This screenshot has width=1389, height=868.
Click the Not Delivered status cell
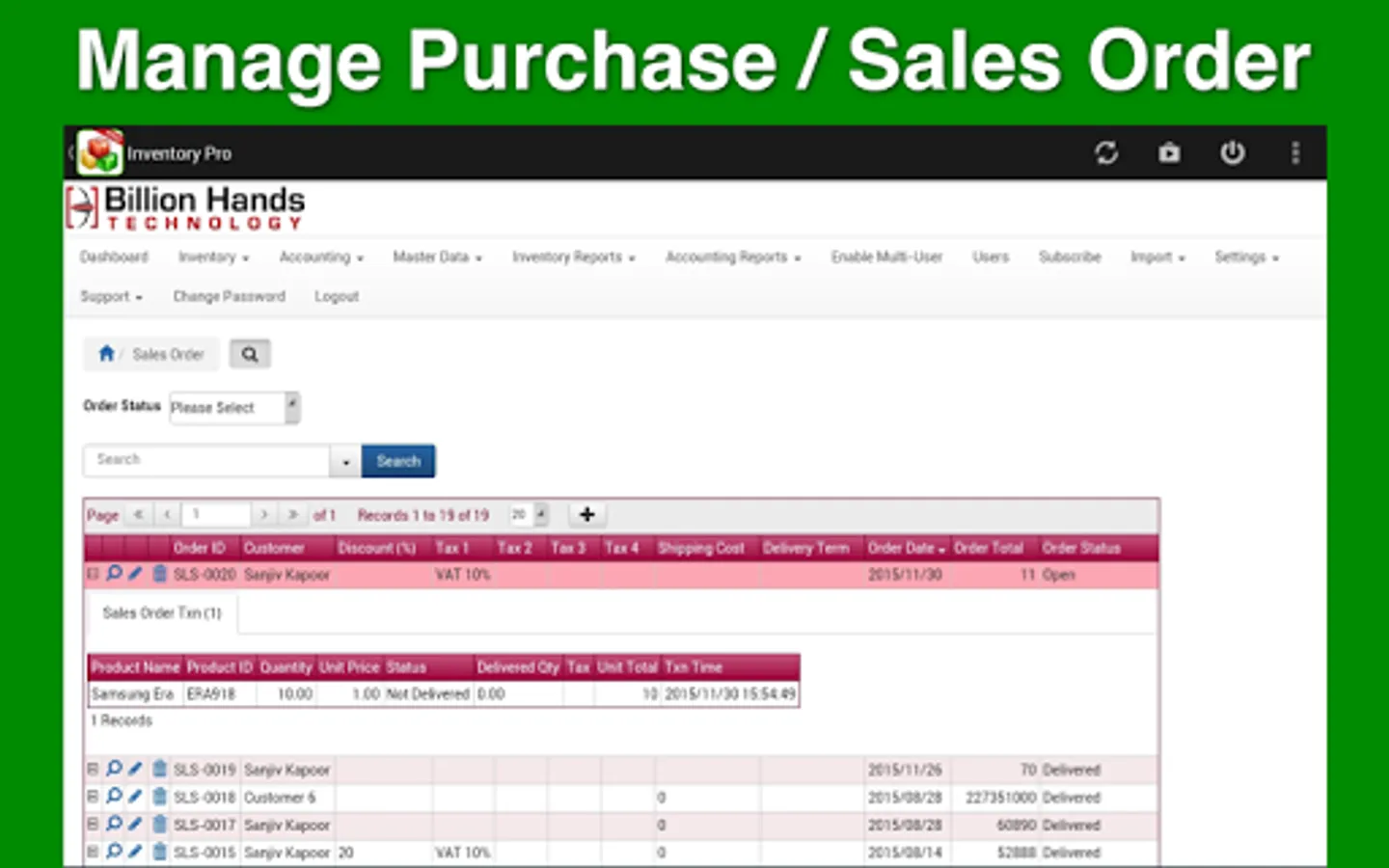click(427, 693)
